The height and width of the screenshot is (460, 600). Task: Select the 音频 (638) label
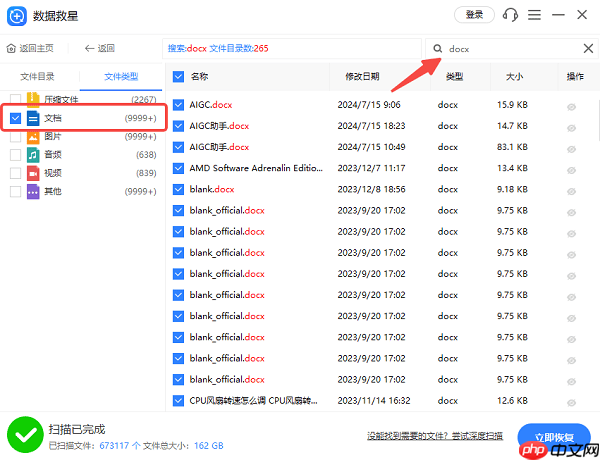click(53, 155)
